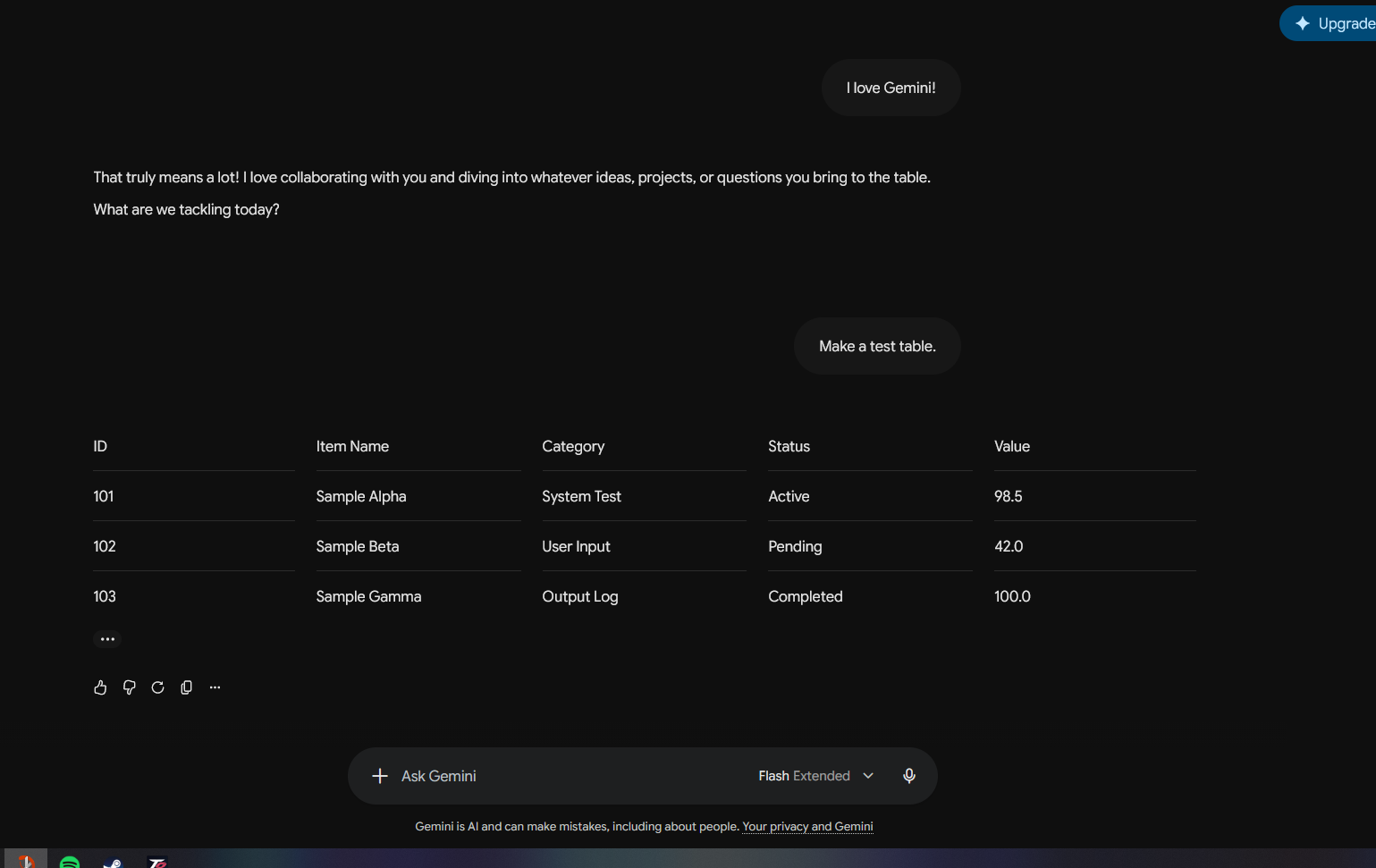Click the "That truly means a lot!" response line
The width and height of the screenshot is (1376, 868).
tap(511, 177)
